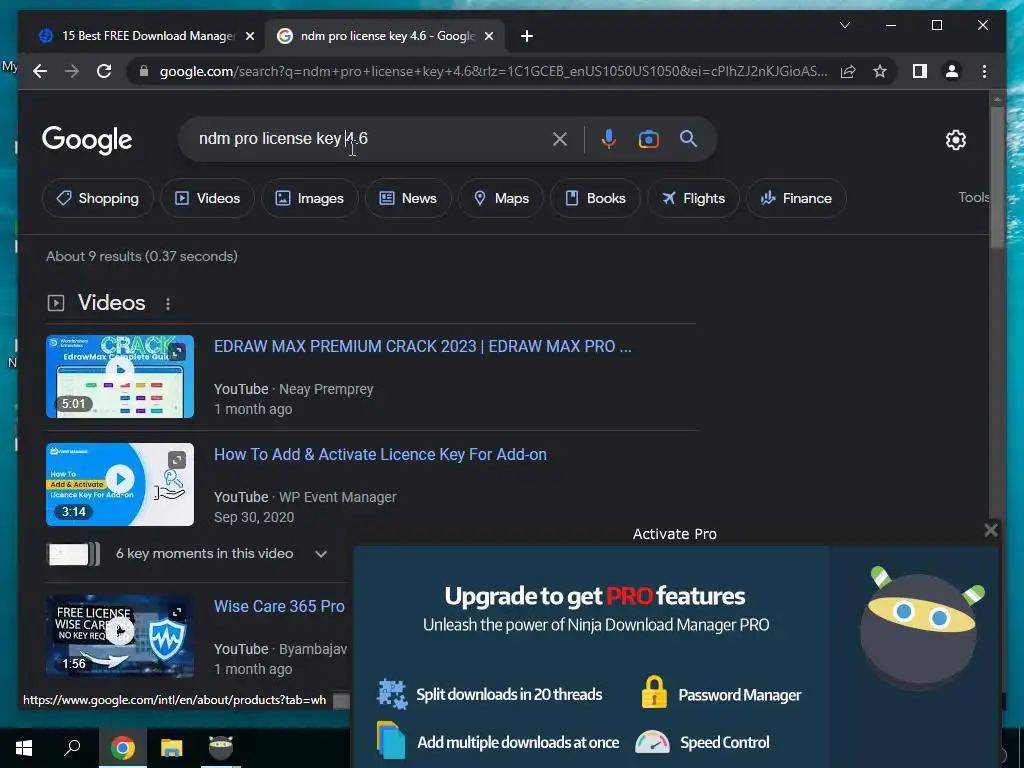The width and height of the screenshot is (1024, 768).
Task: Start voice search with microphone icon
Action: (x=609, y=139)
